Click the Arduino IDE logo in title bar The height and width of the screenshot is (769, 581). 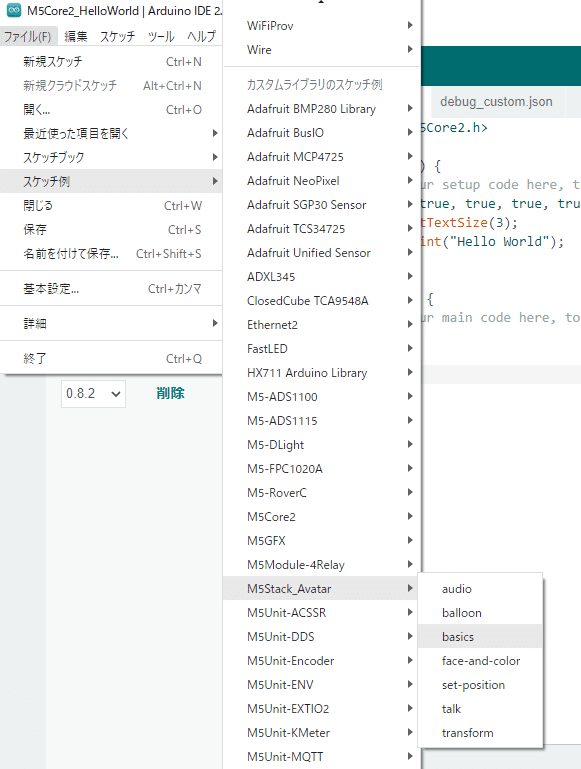pyautogui.click(x=14, y=10)
